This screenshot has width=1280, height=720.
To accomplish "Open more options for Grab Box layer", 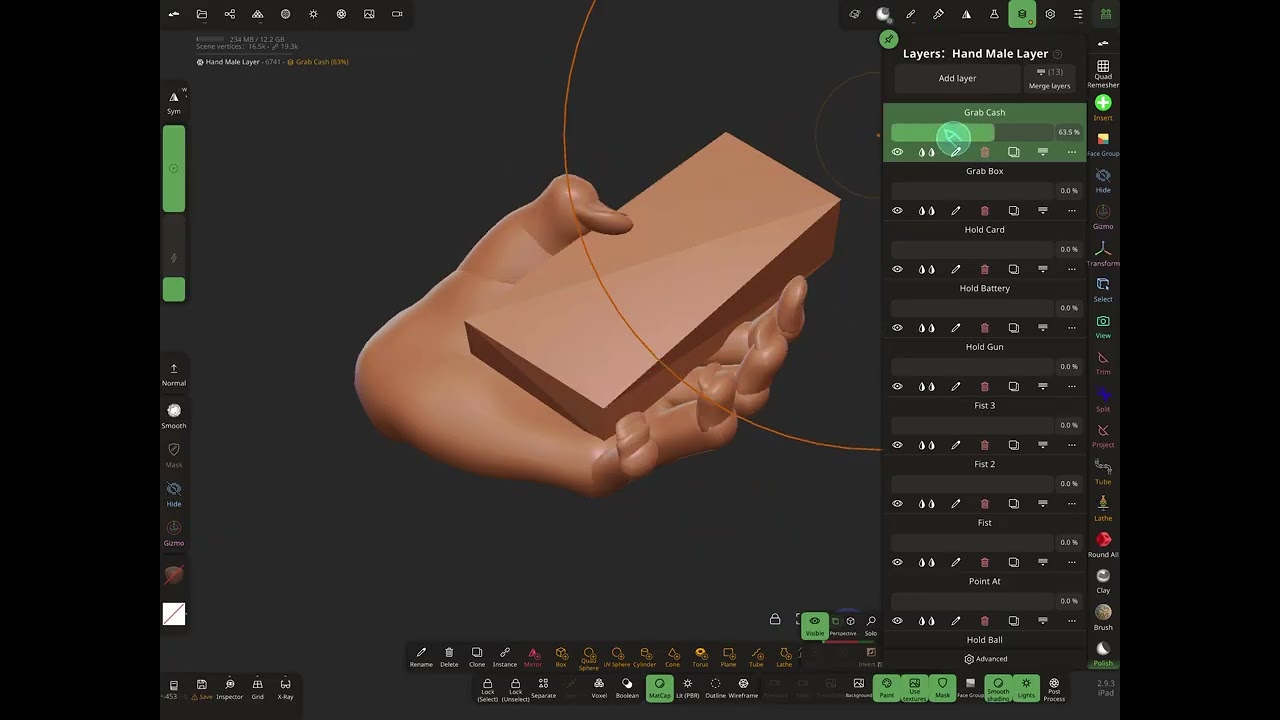I will (x=1072, y=211).
